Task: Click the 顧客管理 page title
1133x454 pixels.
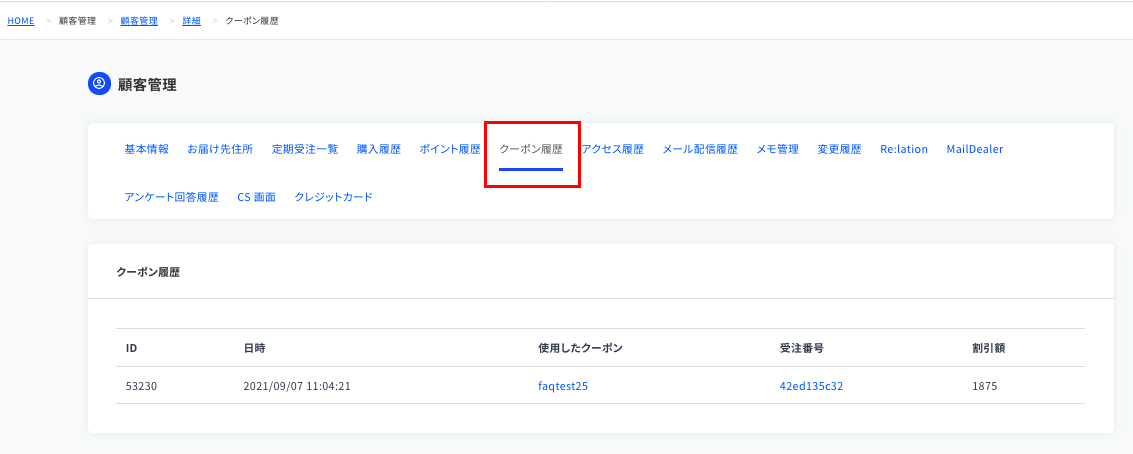Action: tap(147, 85)
